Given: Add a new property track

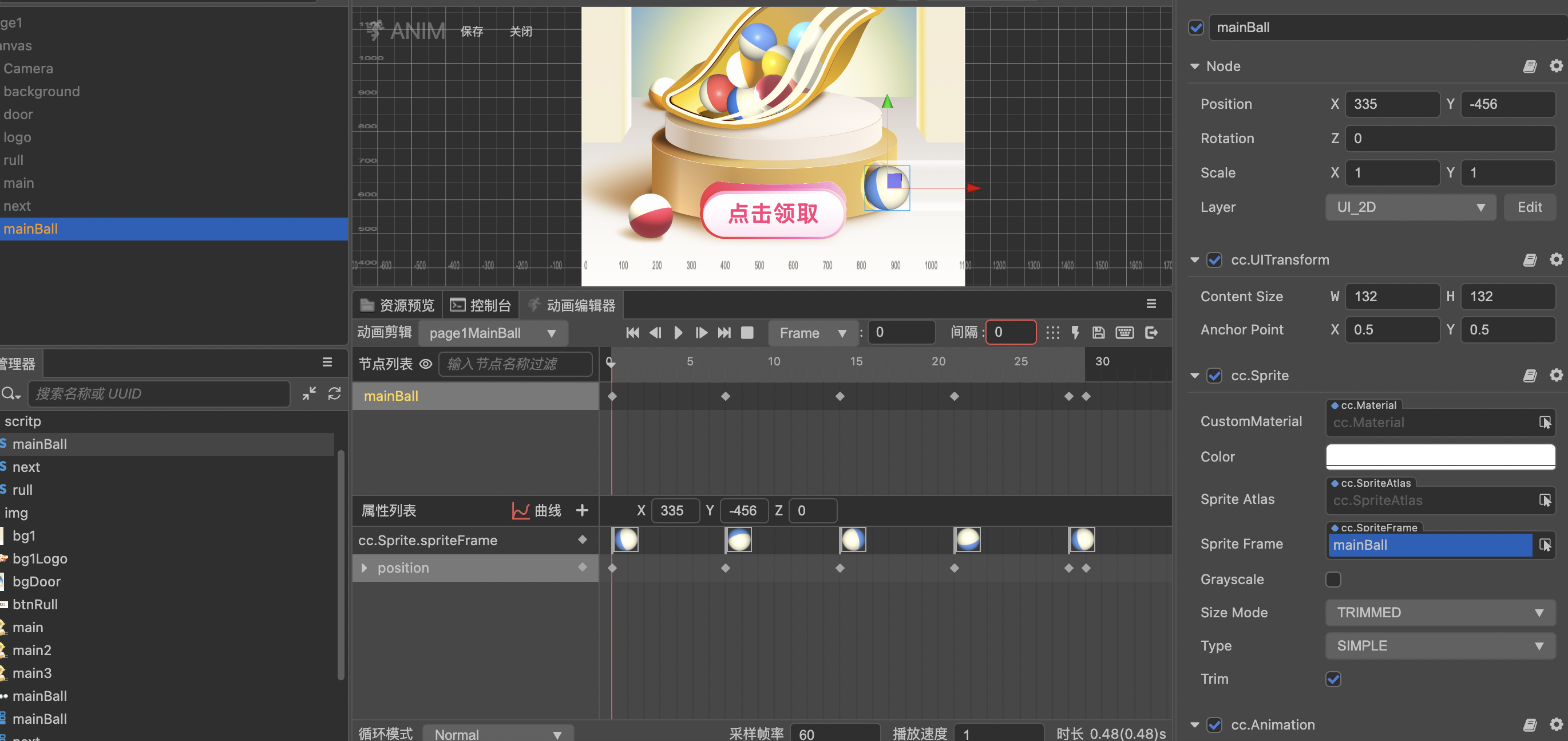Looking at the screenshot, I should [582, 510].
